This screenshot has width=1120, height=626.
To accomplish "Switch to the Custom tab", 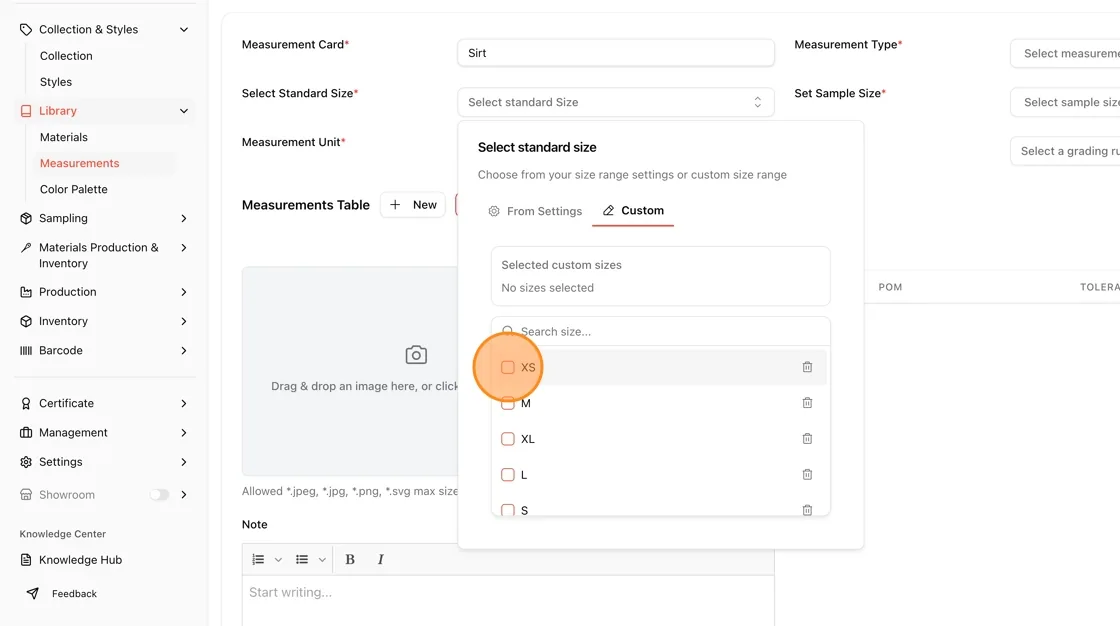I will pyautogui.click(x=633, y=211).
